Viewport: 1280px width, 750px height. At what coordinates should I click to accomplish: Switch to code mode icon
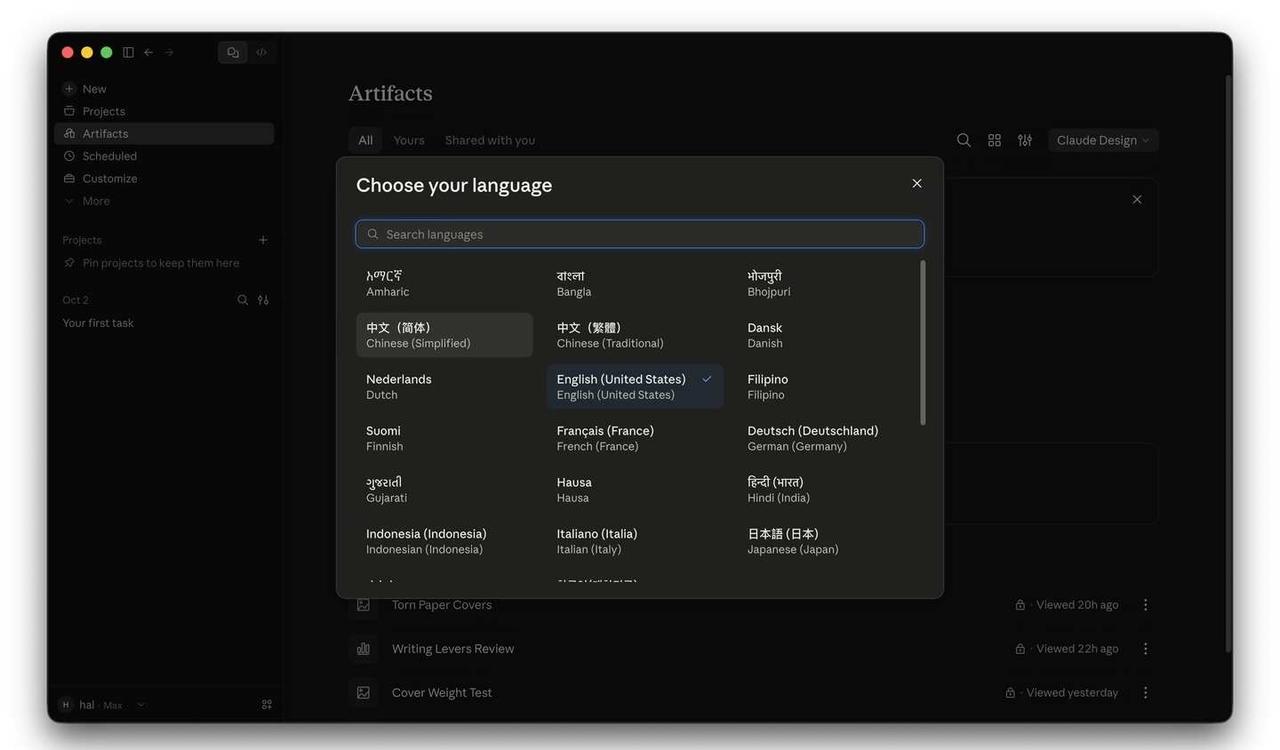click(x=261, y=52)
